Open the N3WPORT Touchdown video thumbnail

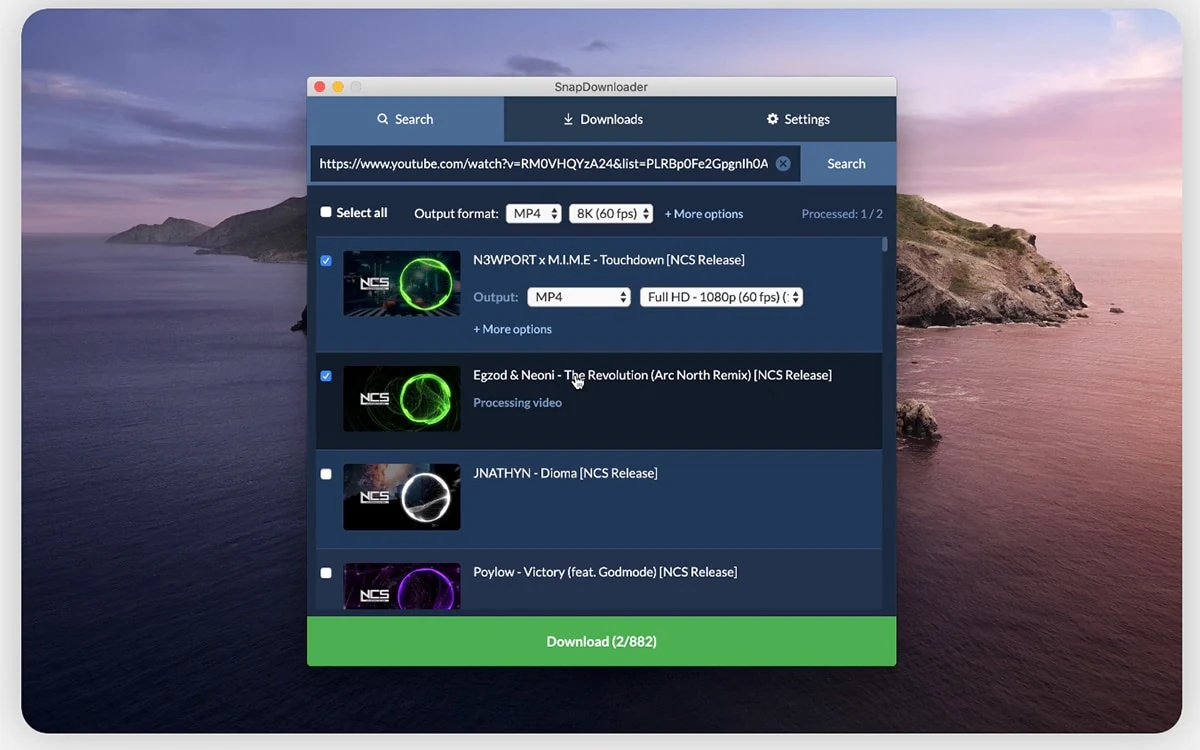tap(402, 283)
